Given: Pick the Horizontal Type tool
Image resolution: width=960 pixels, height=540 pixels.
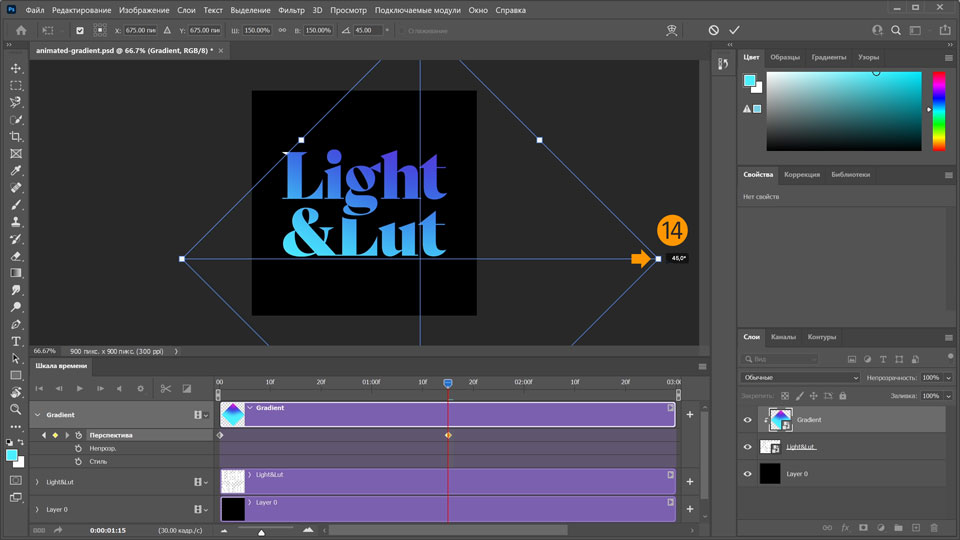Looking at the screenshot, I should pos(16,341).
